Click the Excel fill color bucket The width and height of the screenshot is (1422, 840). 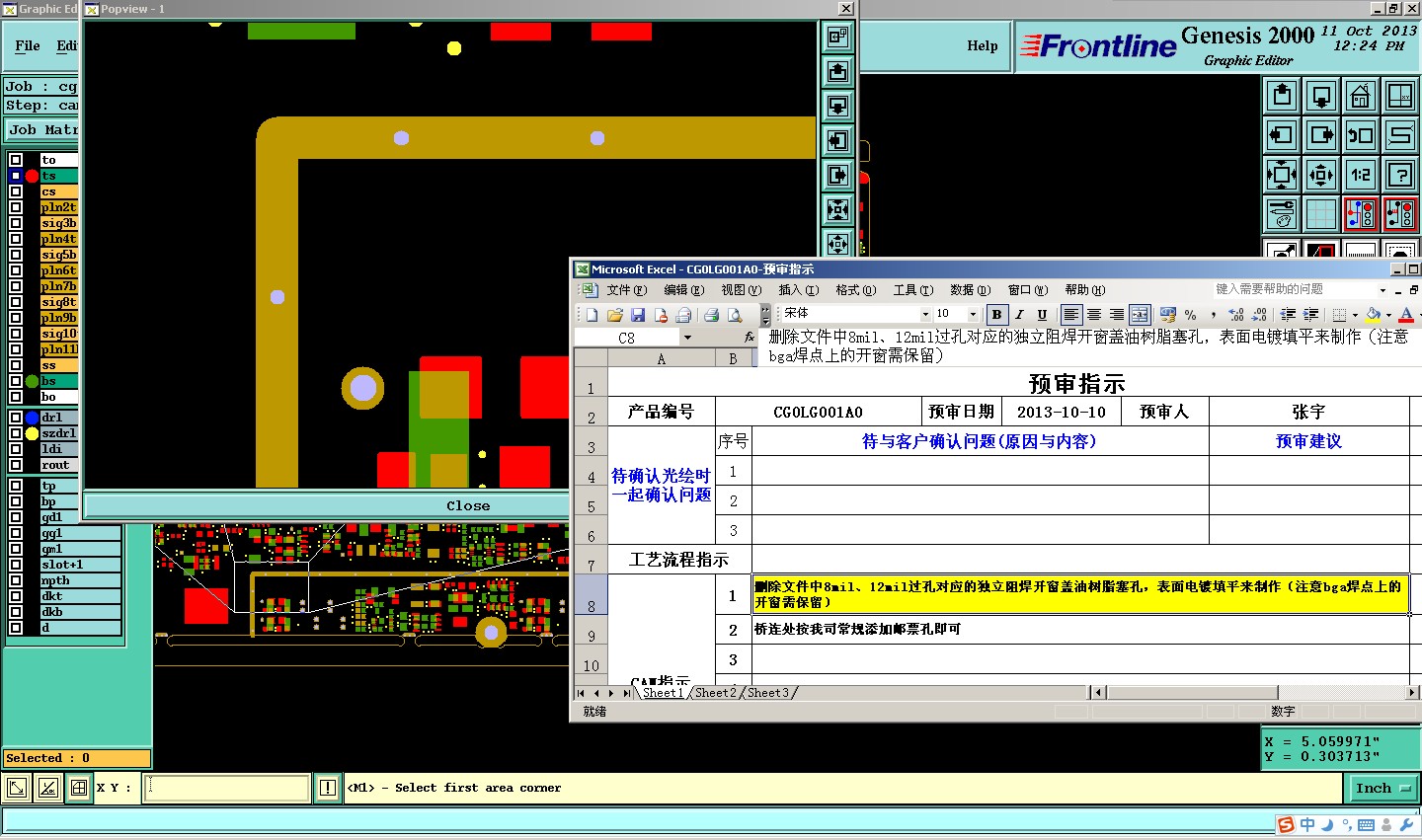(x=1374, y=315)
